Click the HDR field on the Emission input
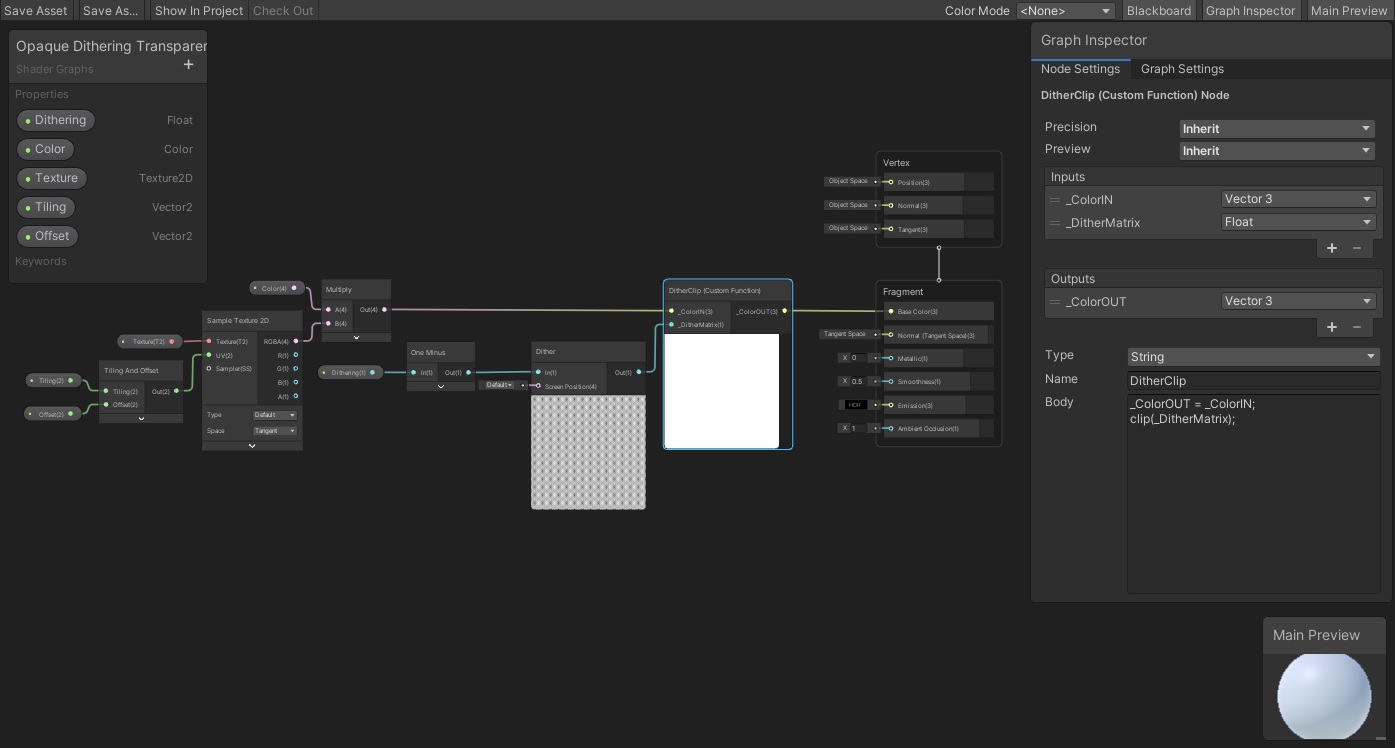The width and height of the screenshot is (1395, 748). click(855, 404)
